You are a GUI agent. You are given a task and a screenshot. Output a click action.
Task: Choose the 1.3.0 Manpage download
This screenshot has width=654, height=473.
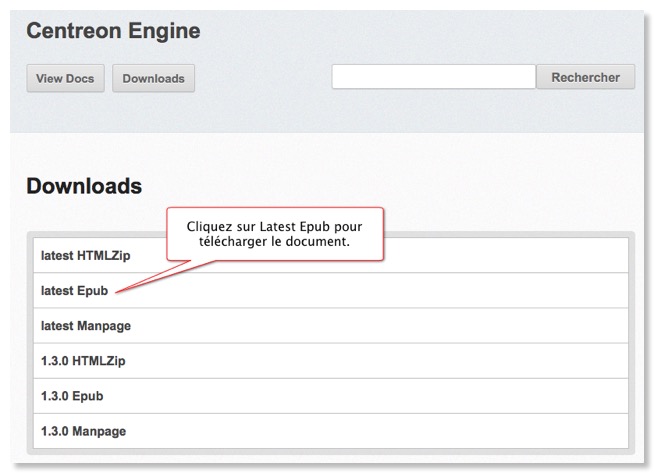(83, 431)
